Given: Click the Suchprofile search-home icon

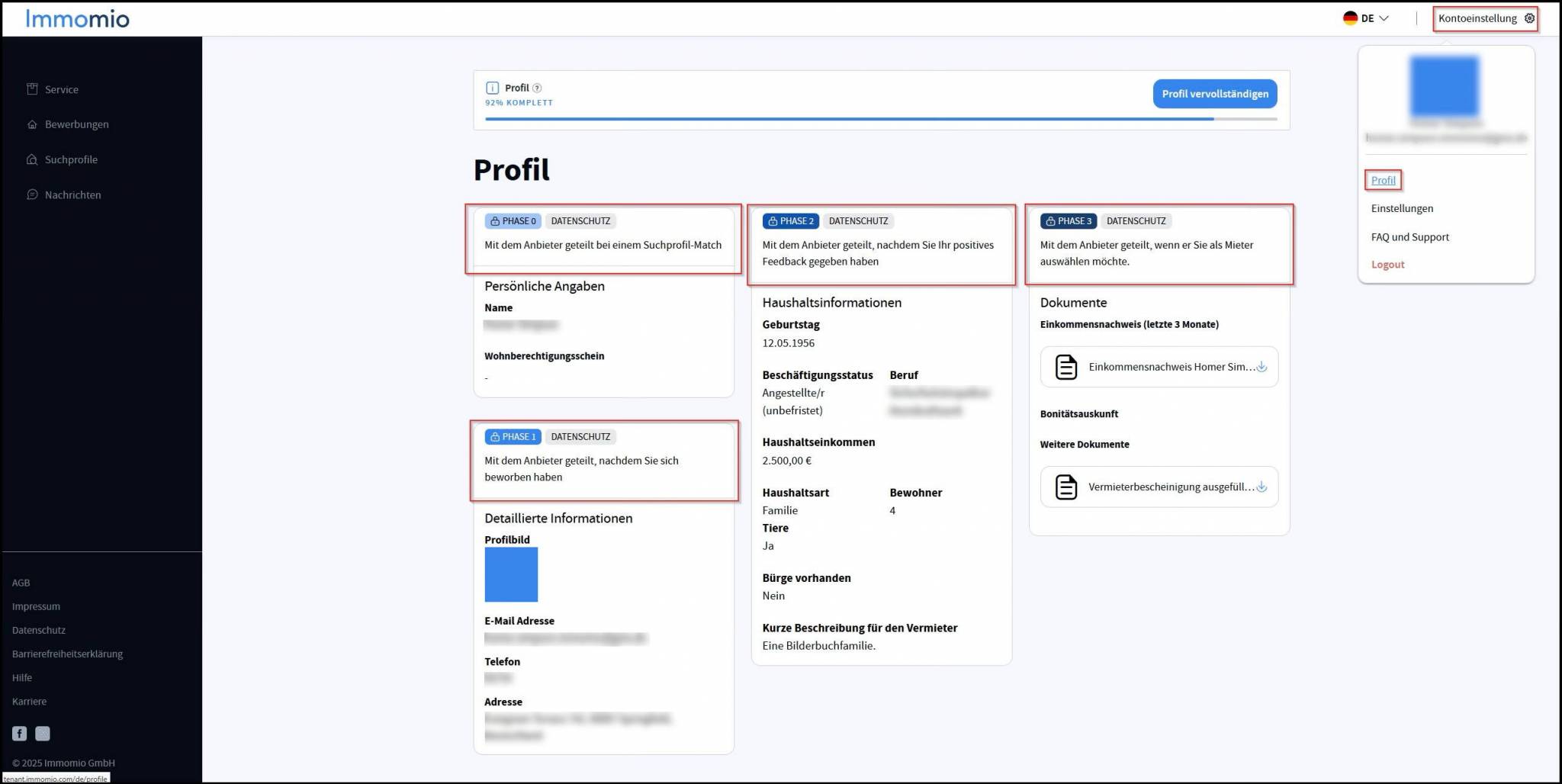Looking at the screenshot, I should click(32, 159).
